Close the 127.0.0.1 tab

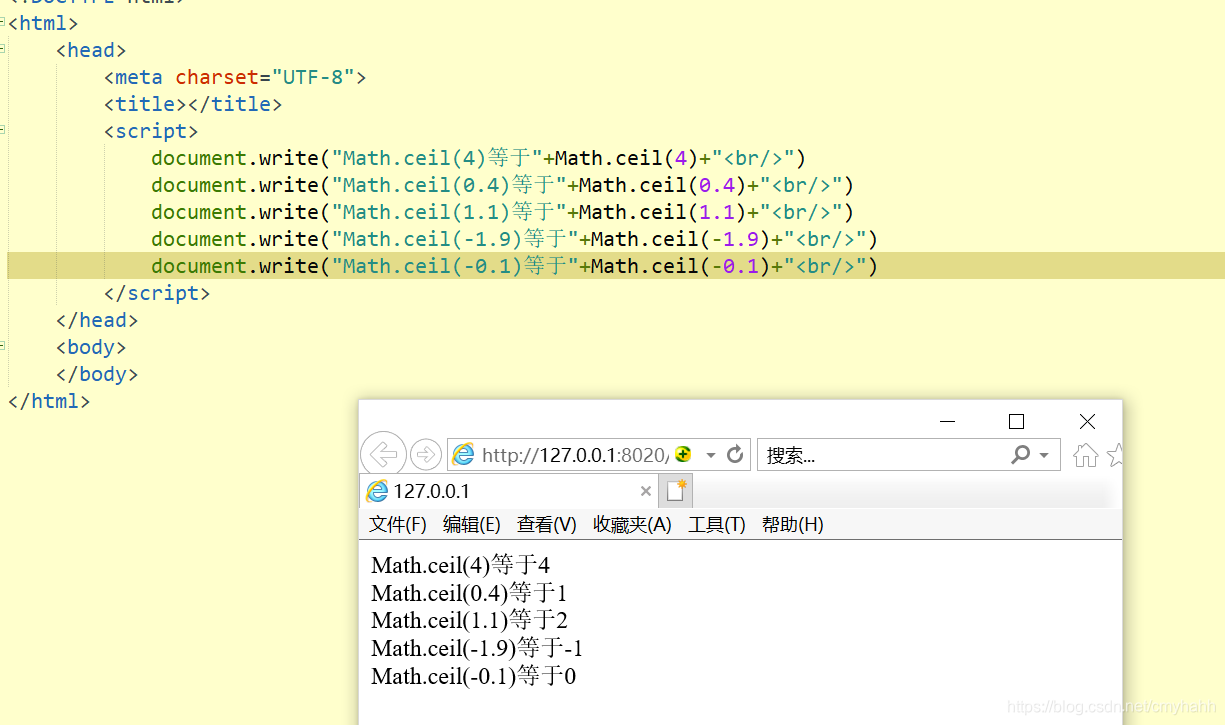(x=646, y=491)
